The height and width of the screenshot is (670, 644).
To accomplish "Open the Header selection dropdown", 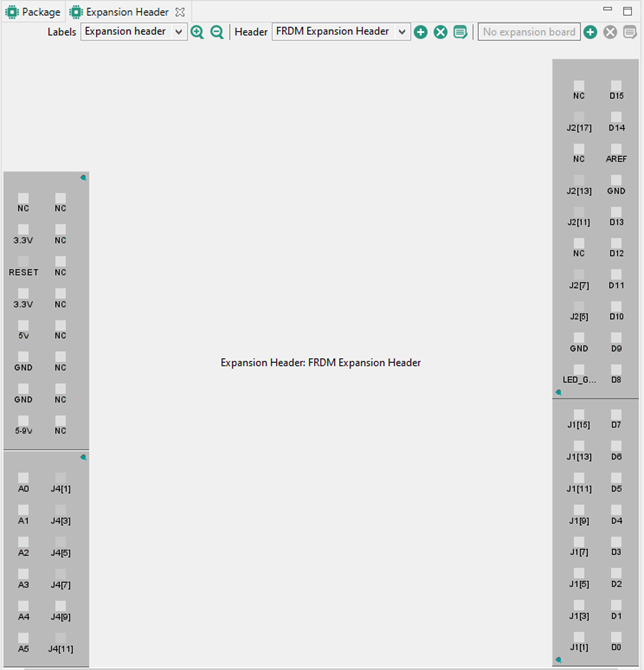I will click(x=341, y=32).
